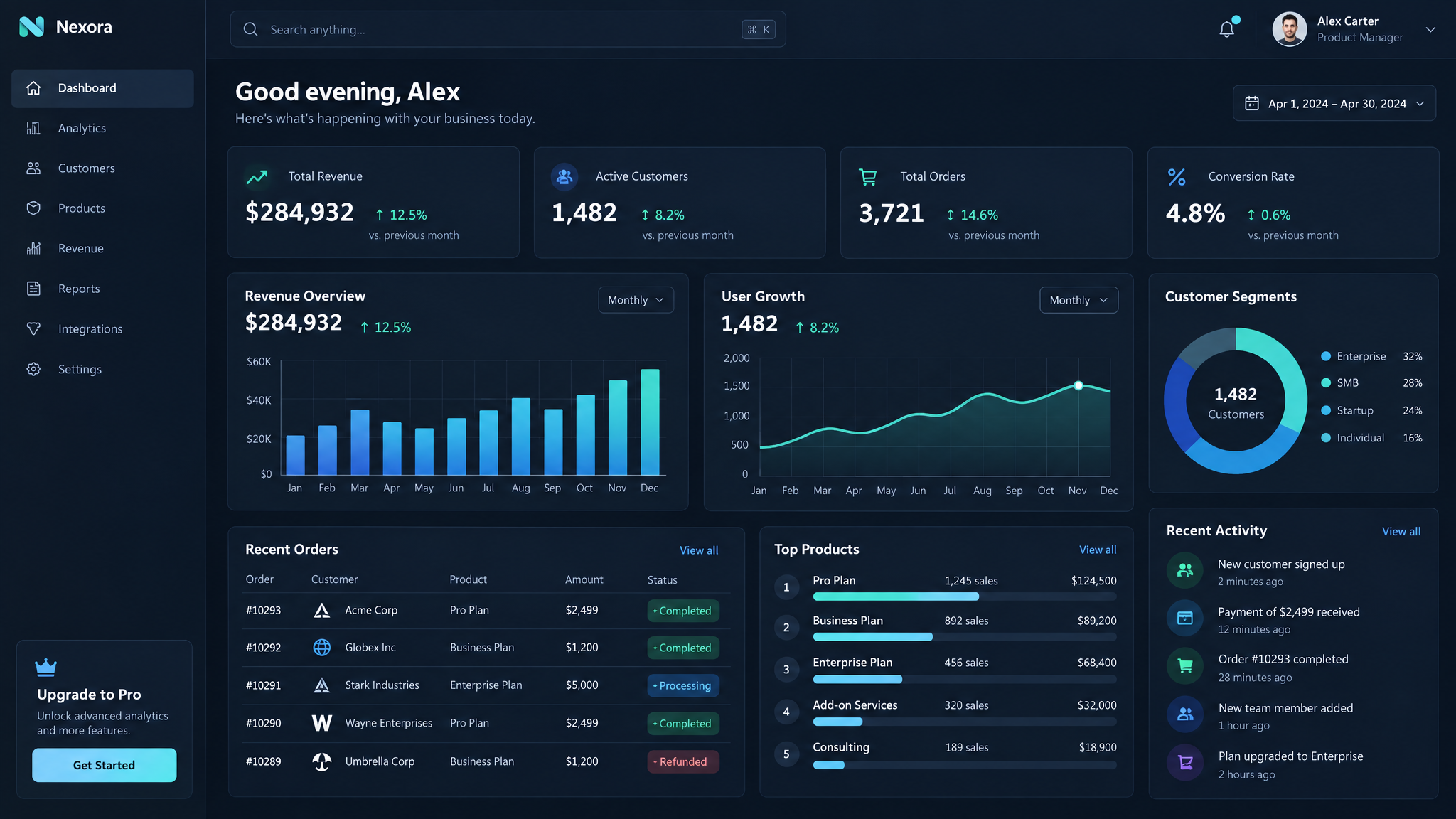Click the Order #10293 completed cart icon
The height and width of the screenshot is (819, 1456).
point(1185,666)
